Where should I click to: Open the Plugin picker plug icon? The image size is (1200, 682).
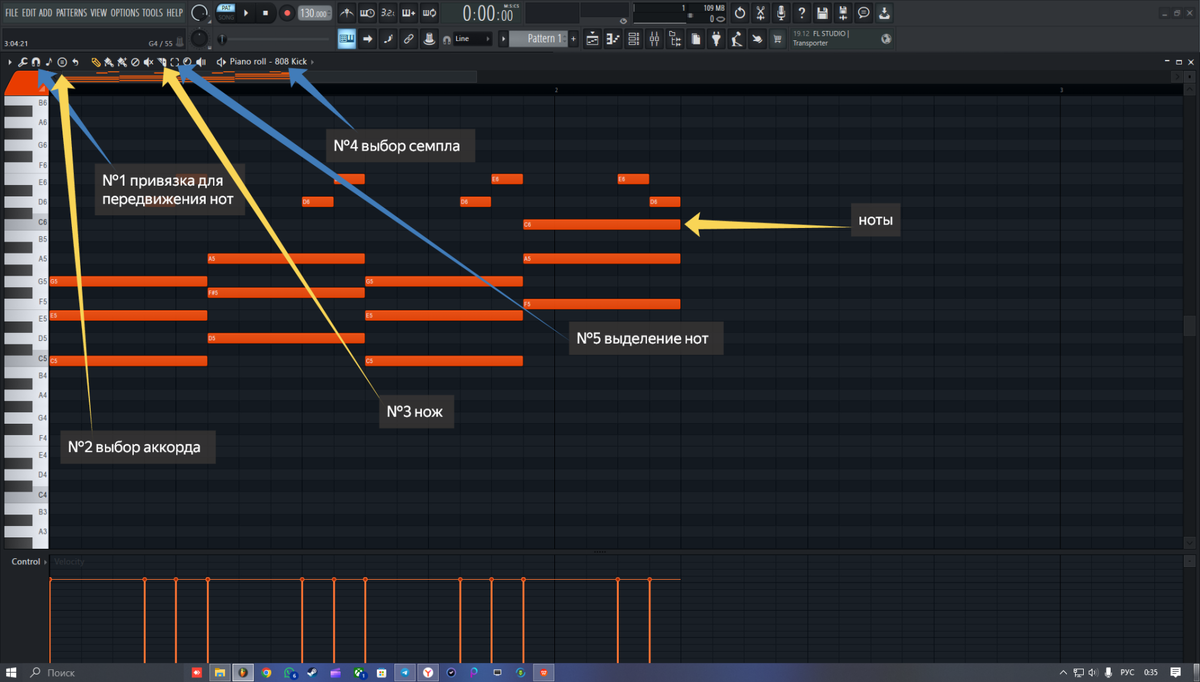[x=716, y=38]
